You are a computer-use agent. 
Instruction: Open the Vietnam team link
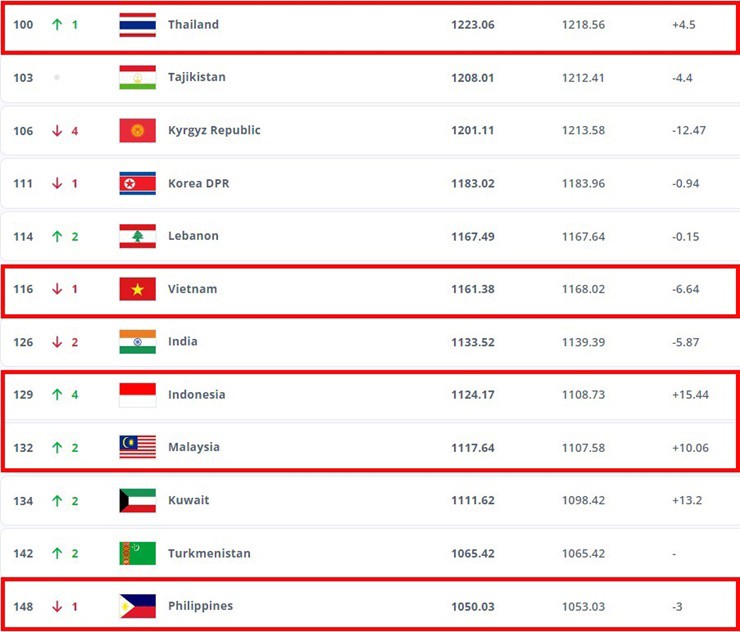click(x=192, y=290)
